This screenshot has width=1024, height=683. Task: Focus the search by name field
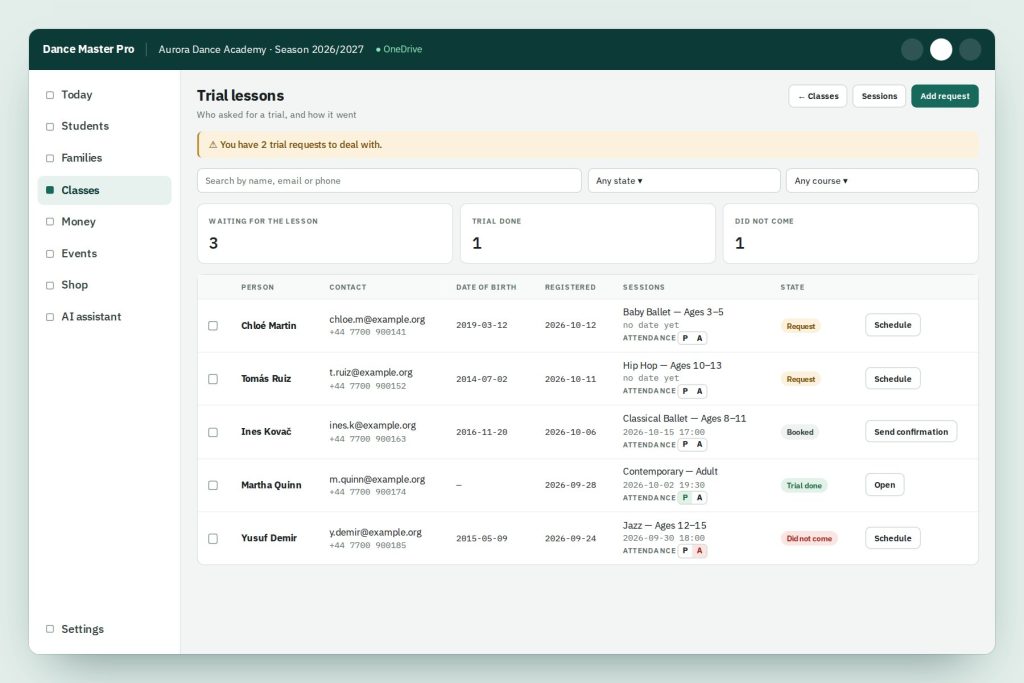point(389,181)
